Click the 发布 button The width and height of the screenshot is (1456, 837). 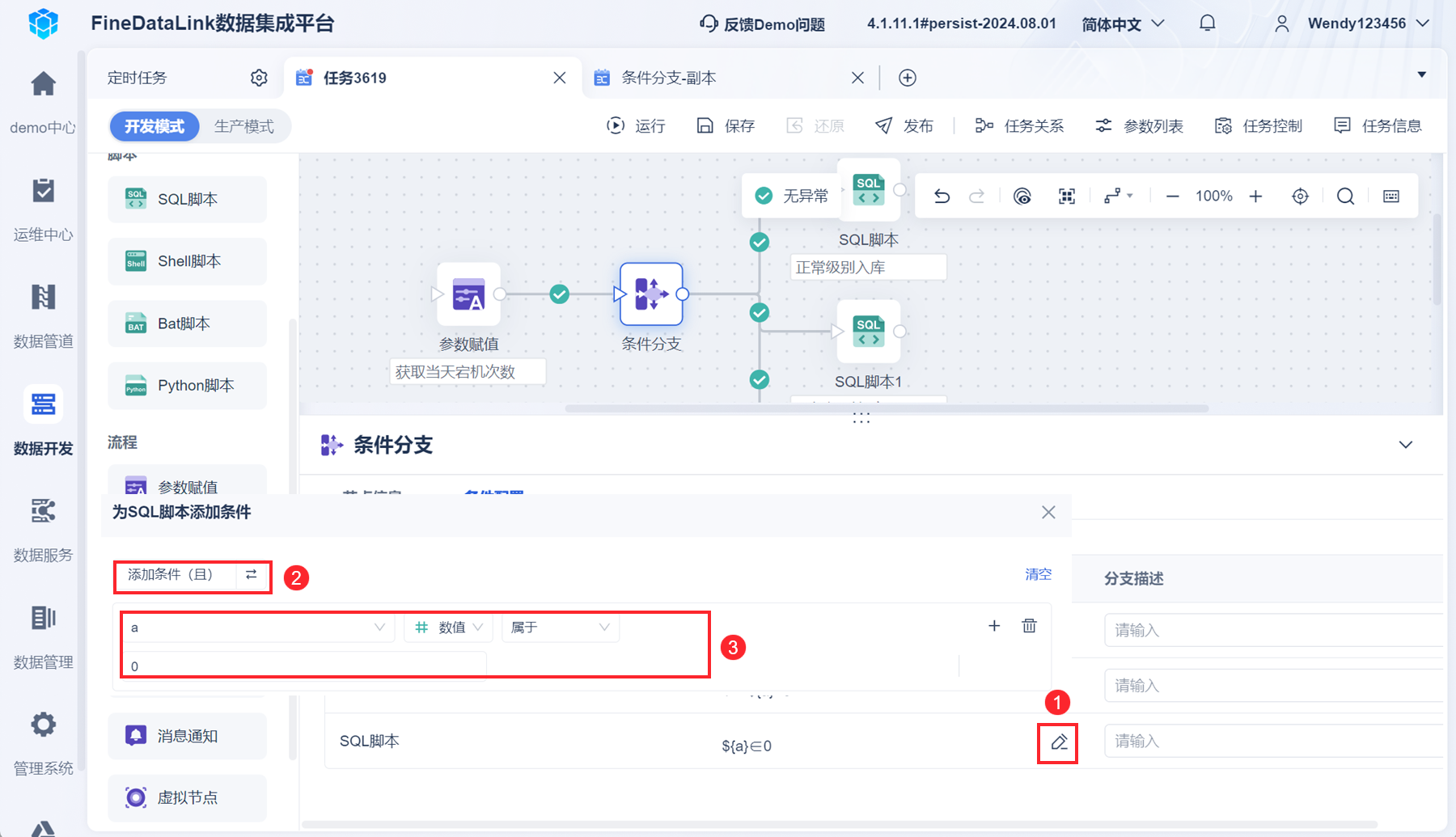click(x=904, y=126)
